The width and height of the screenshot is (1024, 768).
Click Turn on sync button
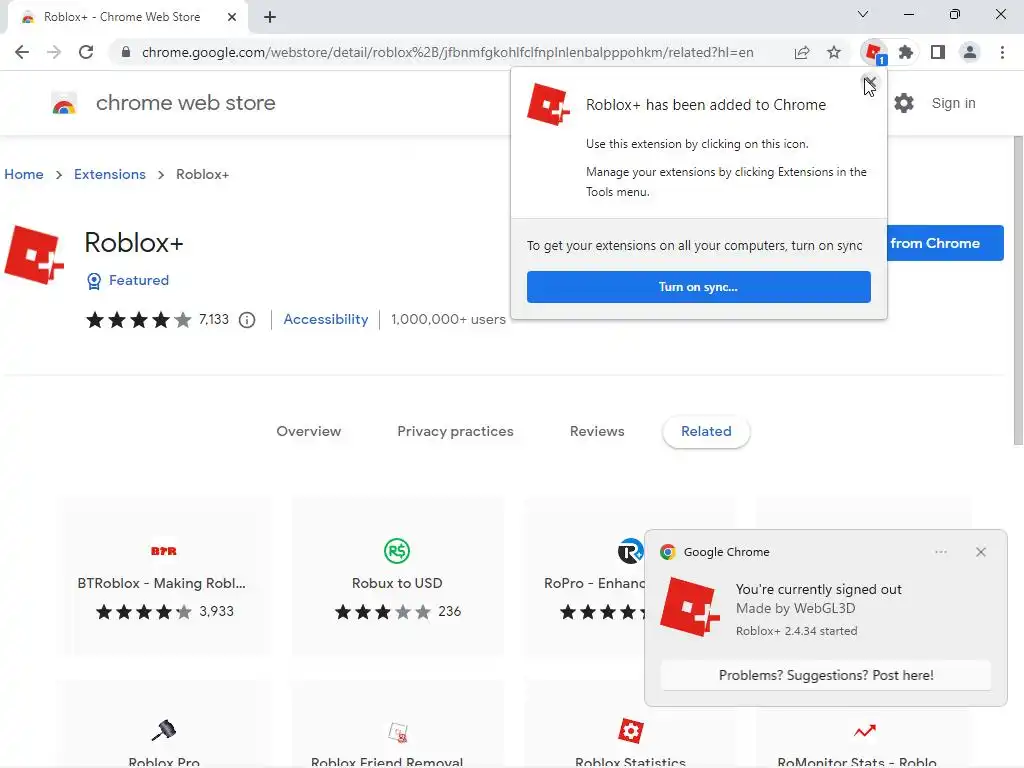pyautogui.click(x=698, y=287)
